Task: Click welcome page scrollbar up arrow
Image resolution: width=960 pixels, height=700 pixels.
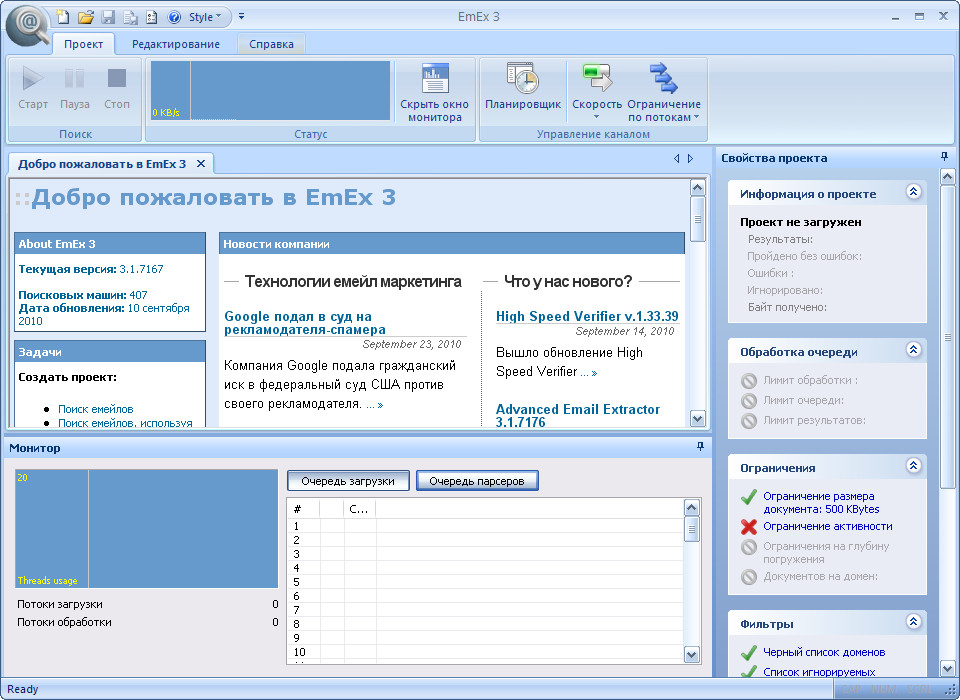Action: tap(697, 187)
